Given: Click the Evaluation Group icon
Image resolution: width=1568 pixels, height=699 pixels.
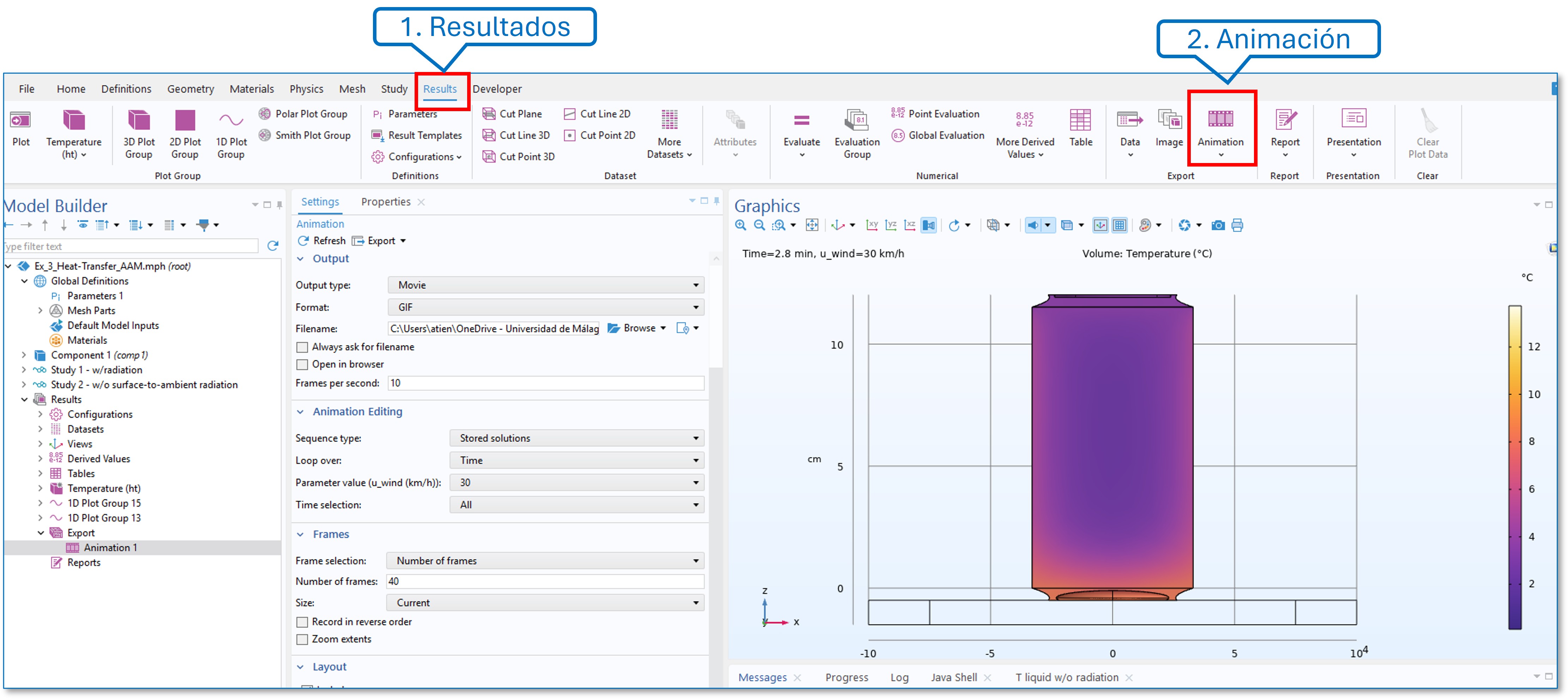Looking at the screenshot, I should [856, 120].
